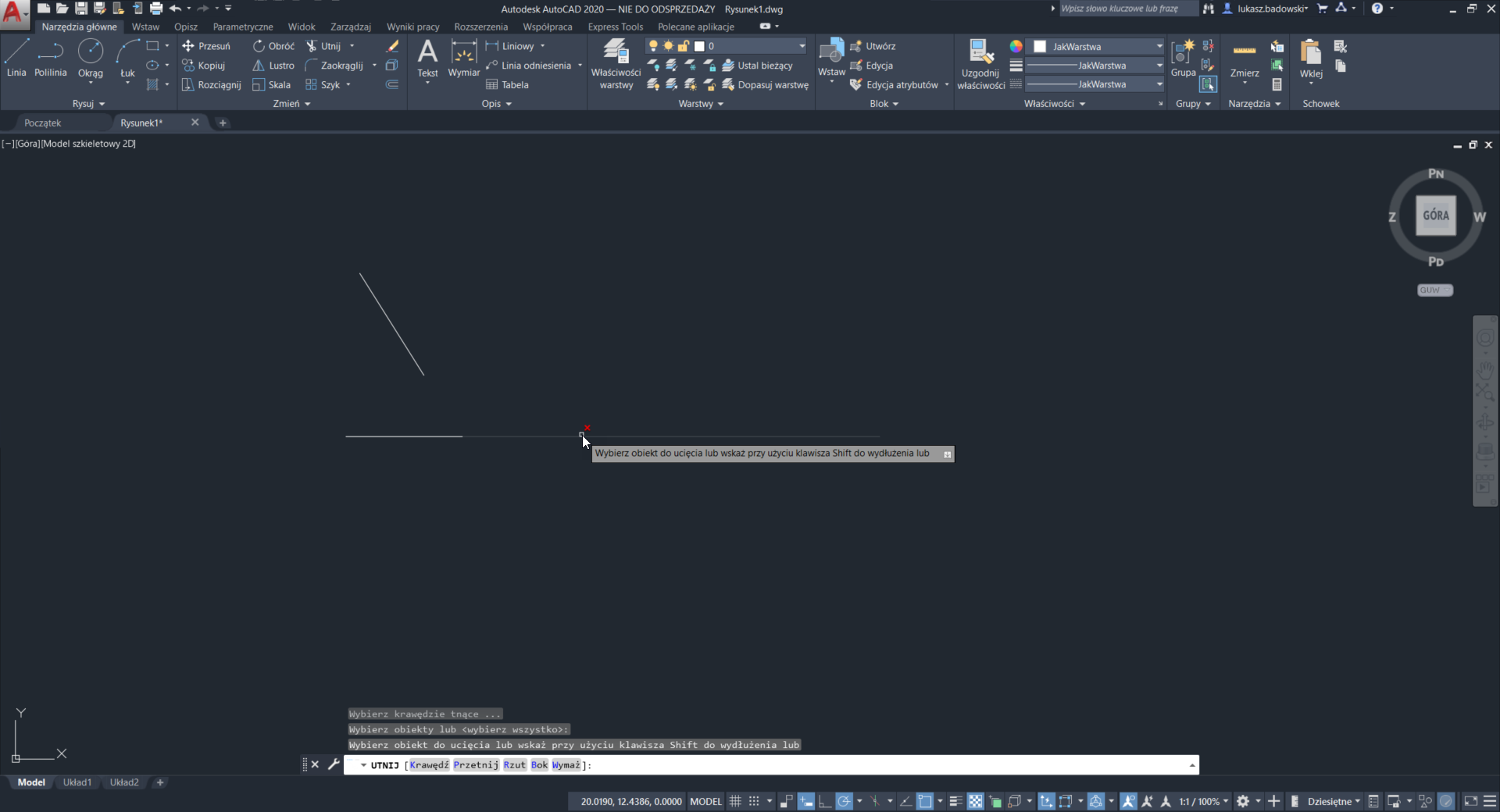Screen dimensions: 1500x812
Task: Activate the Polilinia tool
Action: click(50, 58)
